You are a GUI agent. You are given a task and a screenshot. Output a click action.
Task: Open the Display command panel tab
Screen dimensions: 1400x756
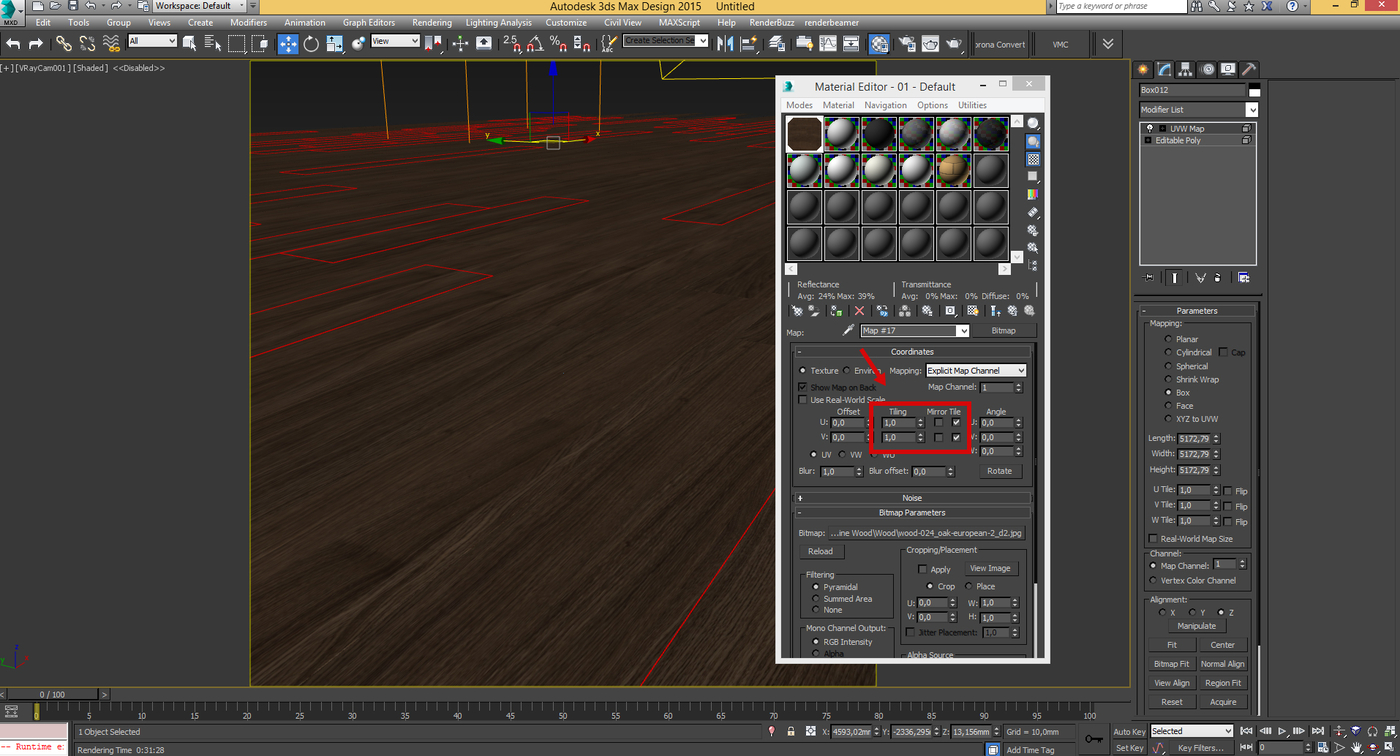pyautogui.click(x=1228, y=69)
